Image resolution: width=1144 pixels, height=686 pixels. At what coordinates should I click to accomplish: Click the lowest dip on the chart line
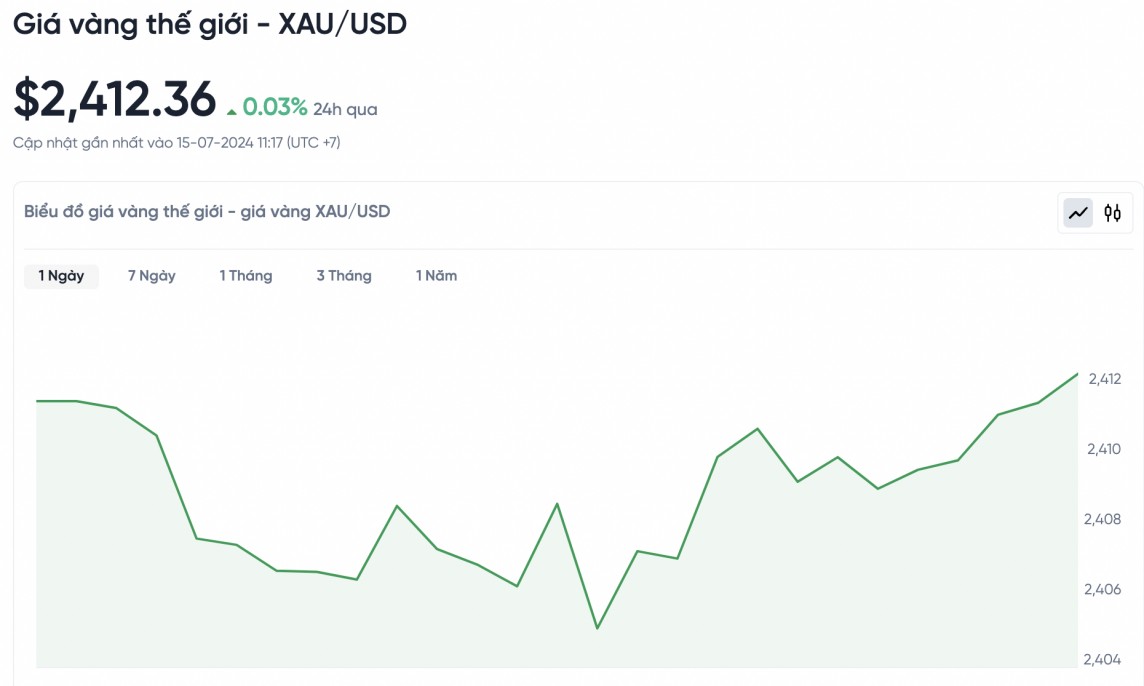[x=597, y=628]
